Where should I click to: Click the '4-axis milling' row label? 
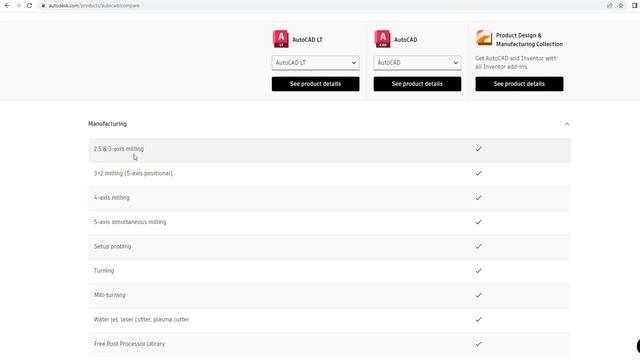tap(111, 198)
